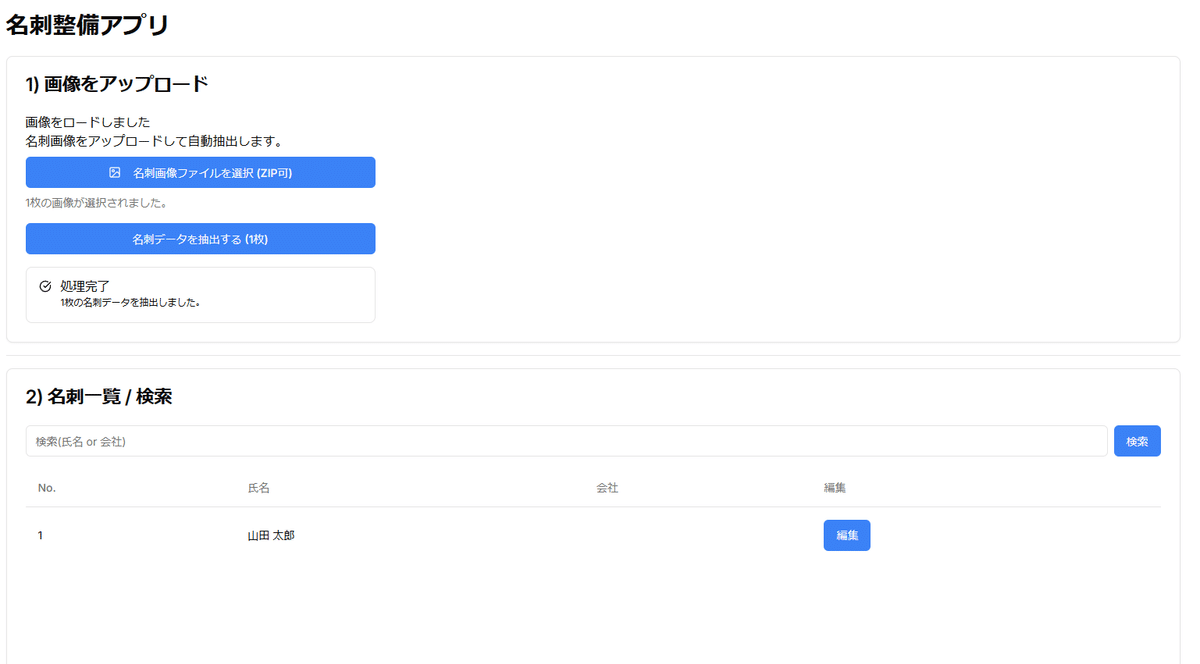This screenshot has height=664, width=1200.
Task: Click row number 1 in the list
Action: pyautogui.click(x=41, y=536)
